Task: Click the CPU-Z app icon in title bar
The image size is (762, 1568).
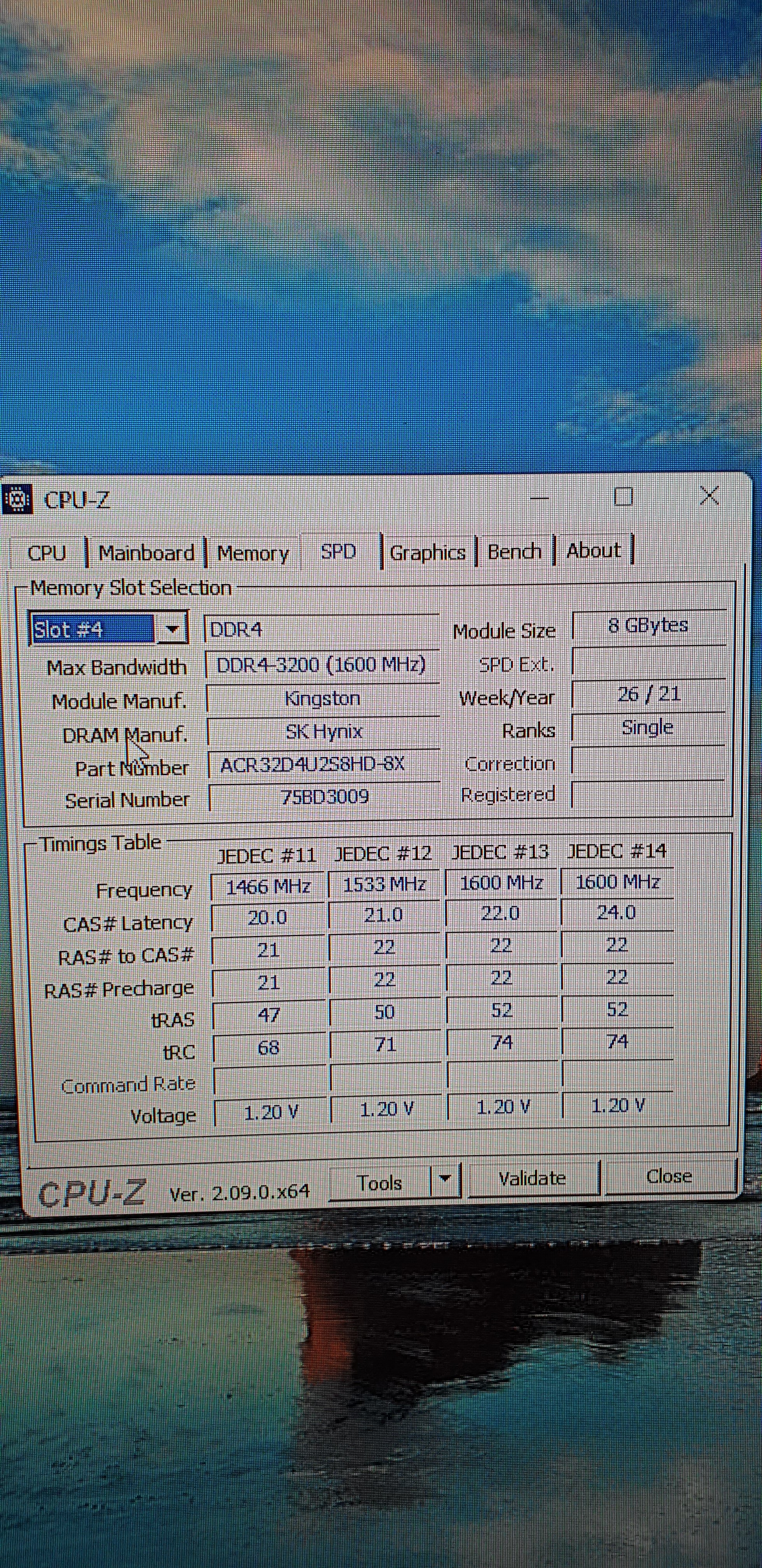Action: pos(16,500)
